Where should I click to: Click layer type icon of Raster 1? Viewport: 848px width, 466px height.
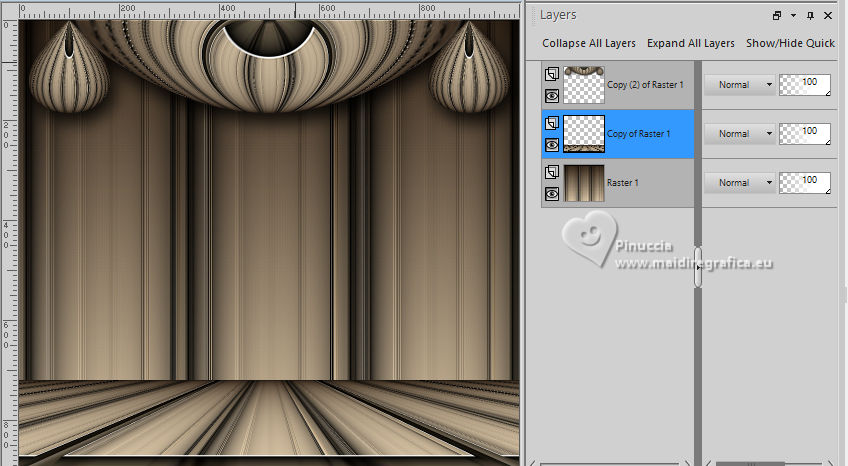551,172
